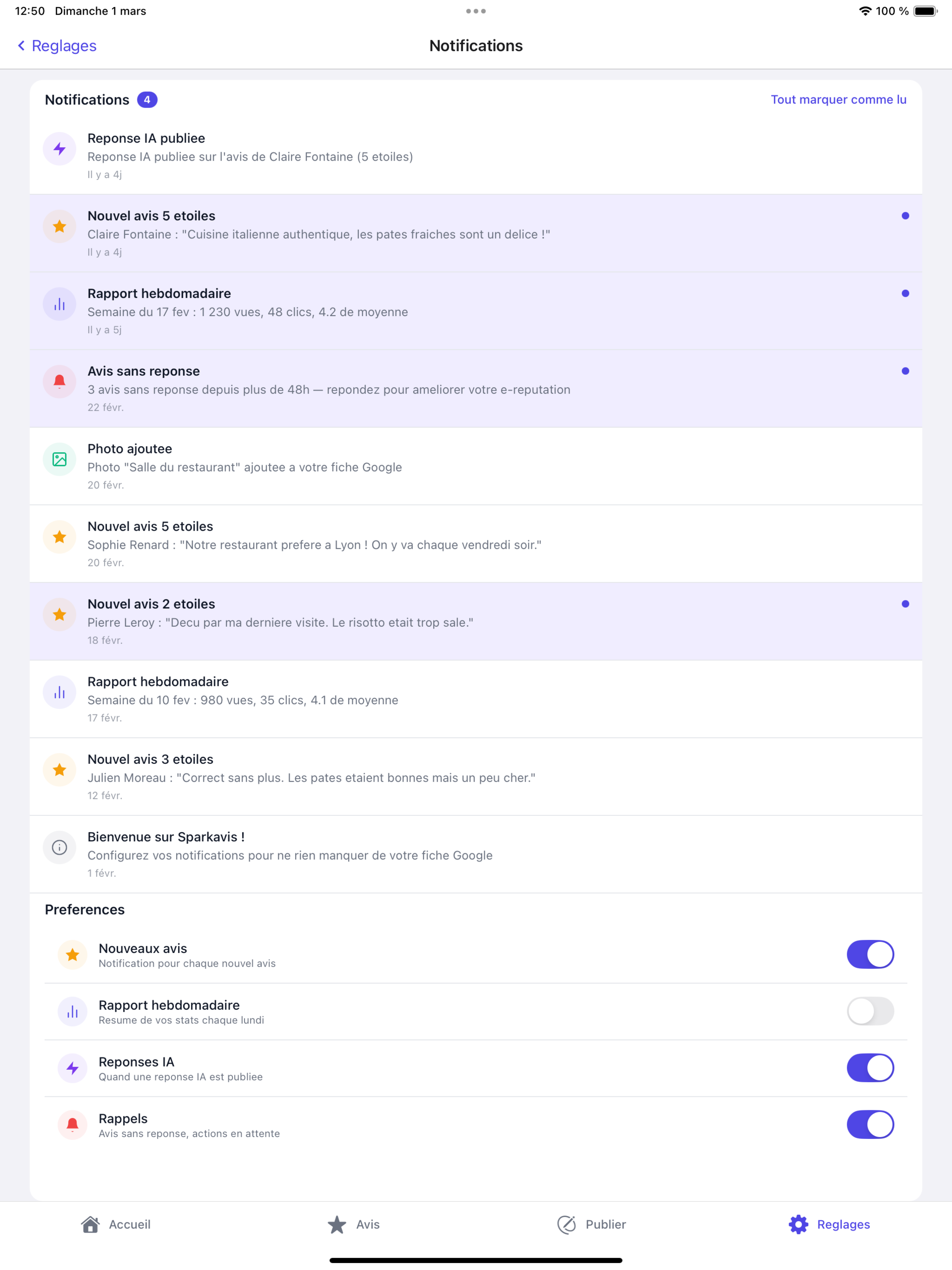Image resolution: width=952 pixels, height=1270 pixels.
Task: Click the info icon on Bienvenue sur Sparkavis
Action: [x=59, y=847]
